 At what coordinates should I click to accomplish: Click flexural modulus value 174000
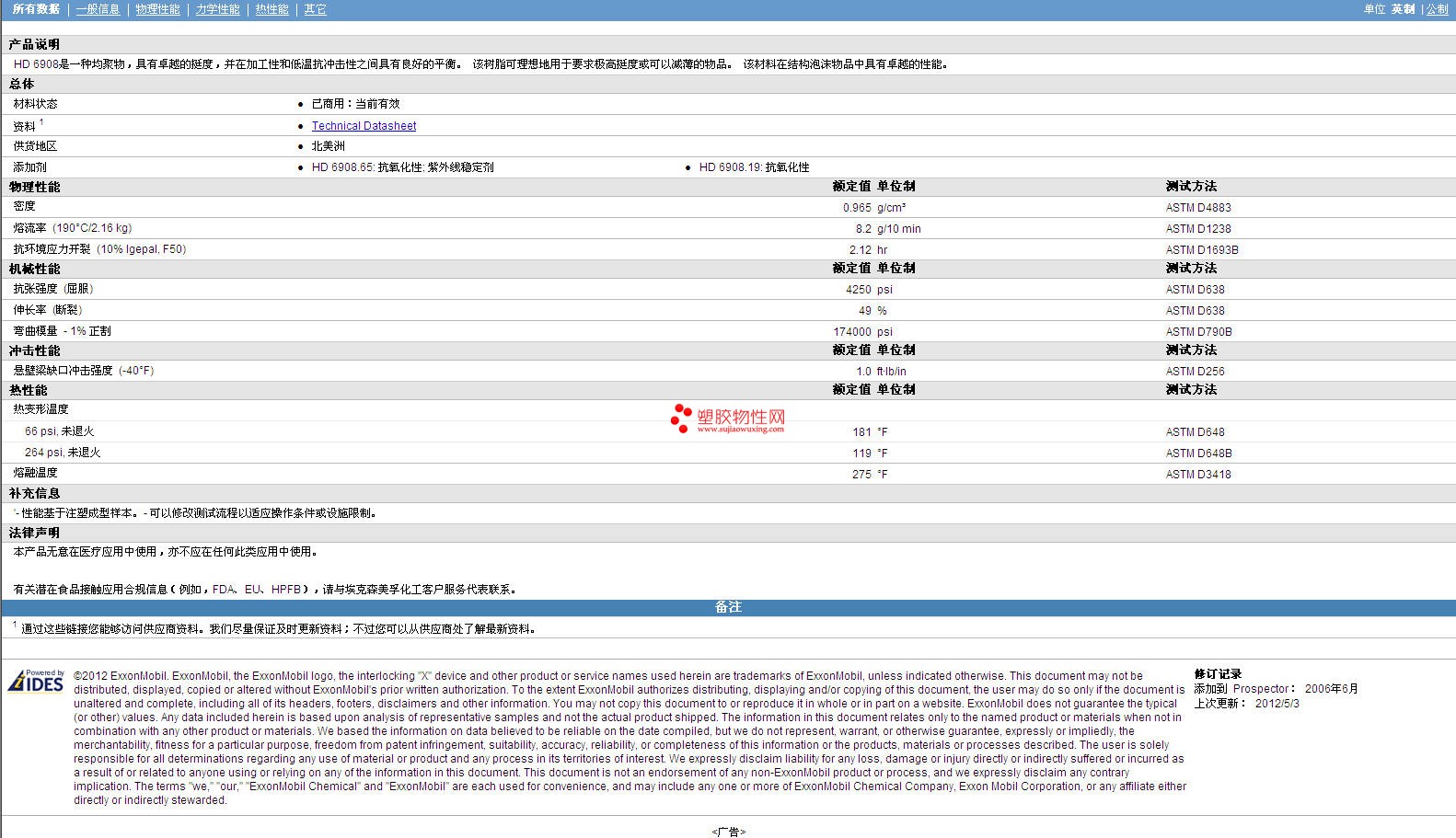pos(852,332)
